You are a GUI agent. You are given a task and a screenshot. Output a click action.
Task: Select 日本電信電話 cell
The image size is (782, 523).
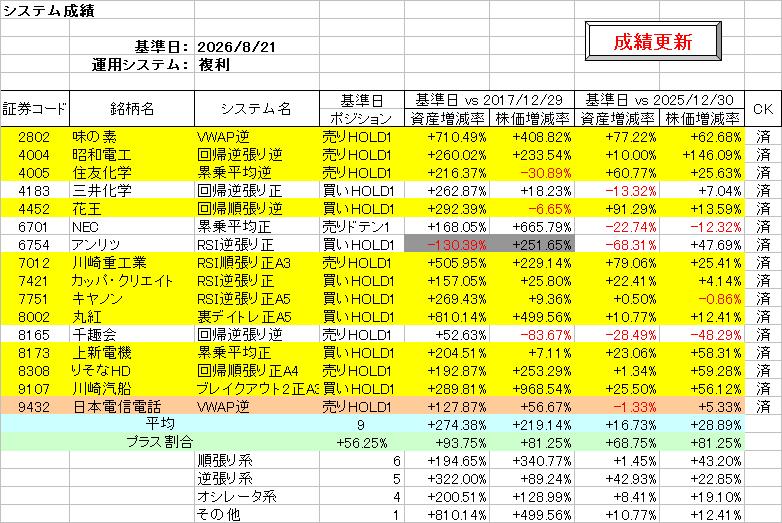132,406
